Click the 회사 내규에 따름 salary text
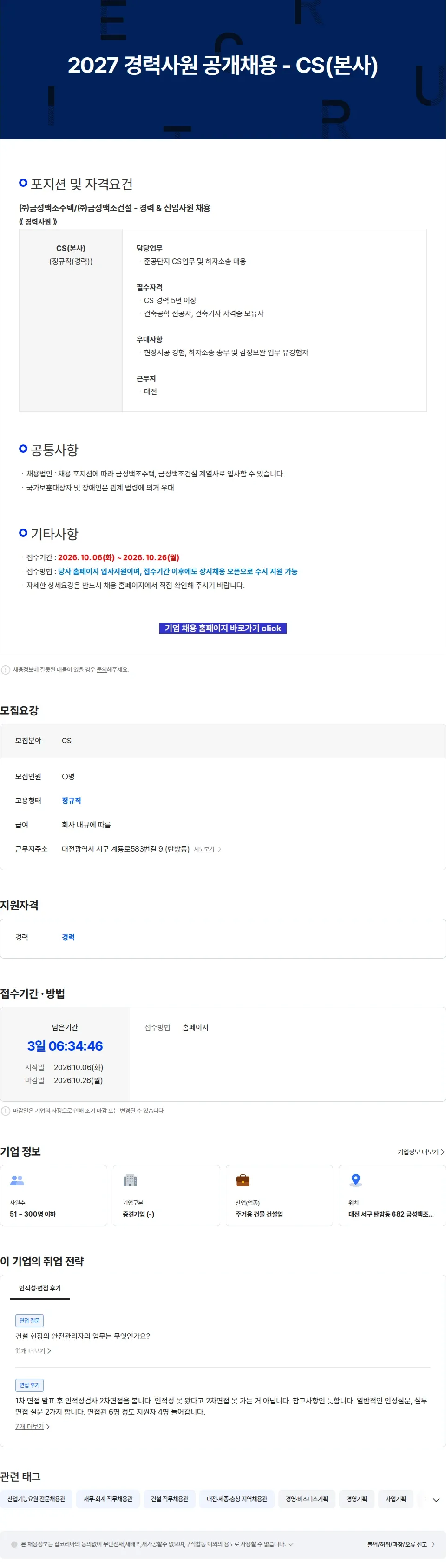The width and height of the screenshot is (446, 1568). pos(86,824)
